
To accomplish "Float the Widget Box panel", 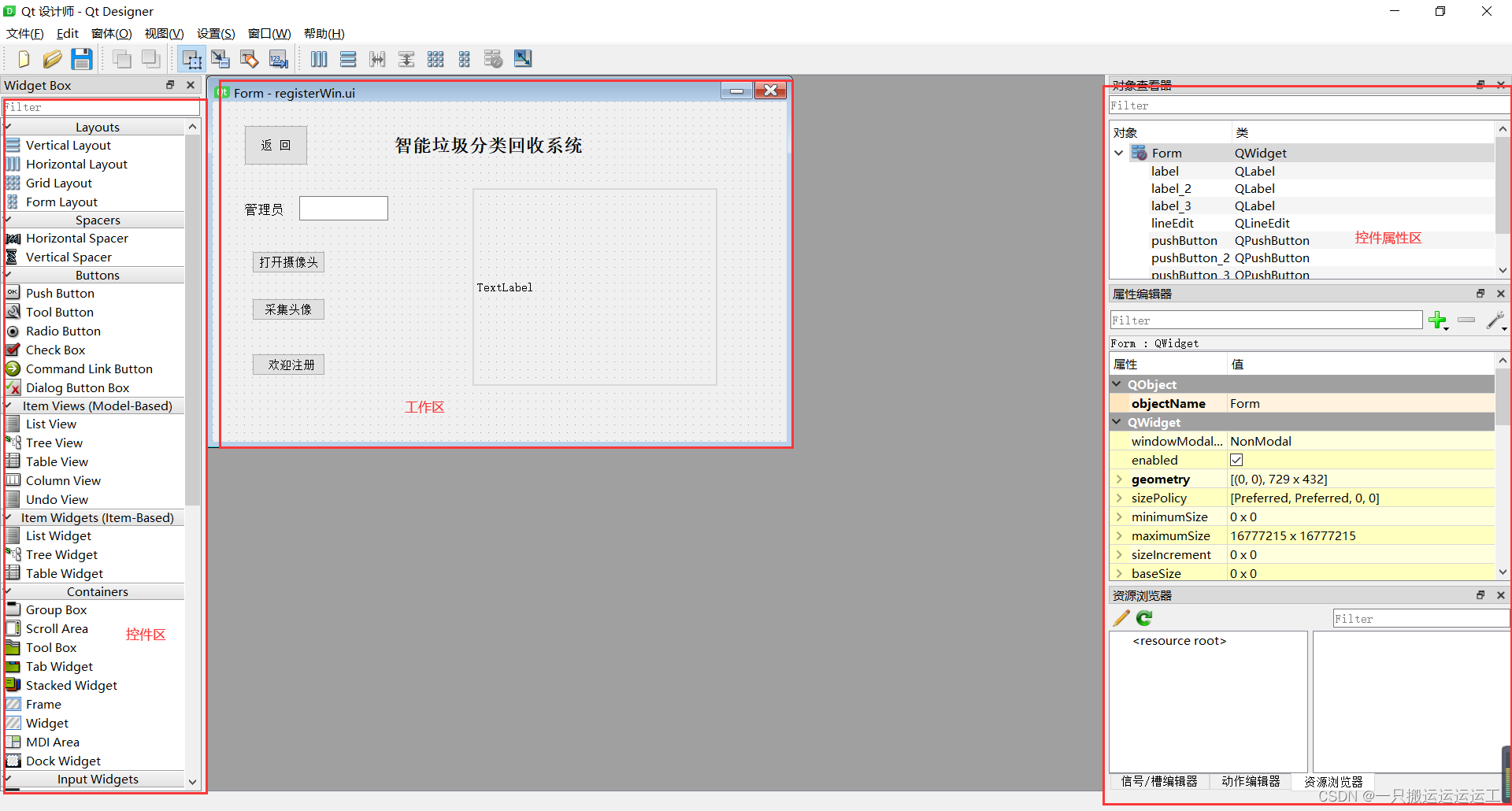I will (x=170, y=85).
